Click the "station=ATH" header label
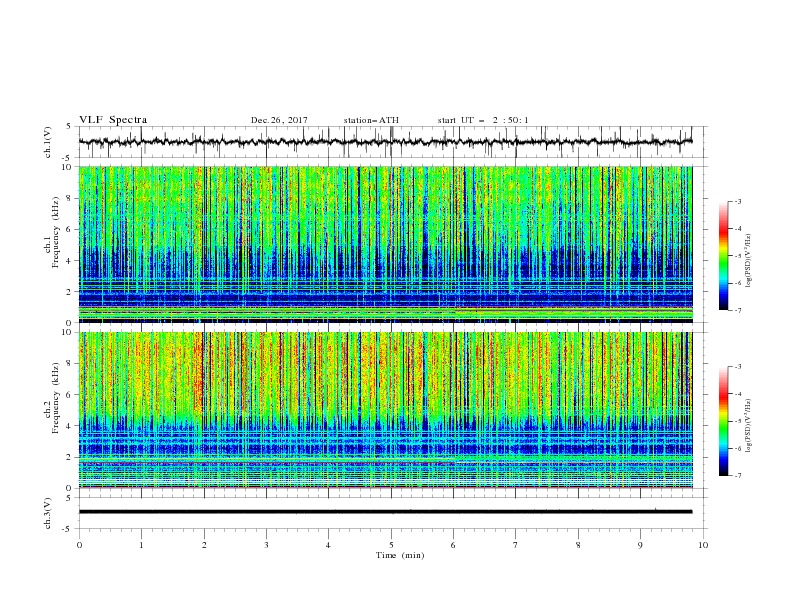 [371, 120]
